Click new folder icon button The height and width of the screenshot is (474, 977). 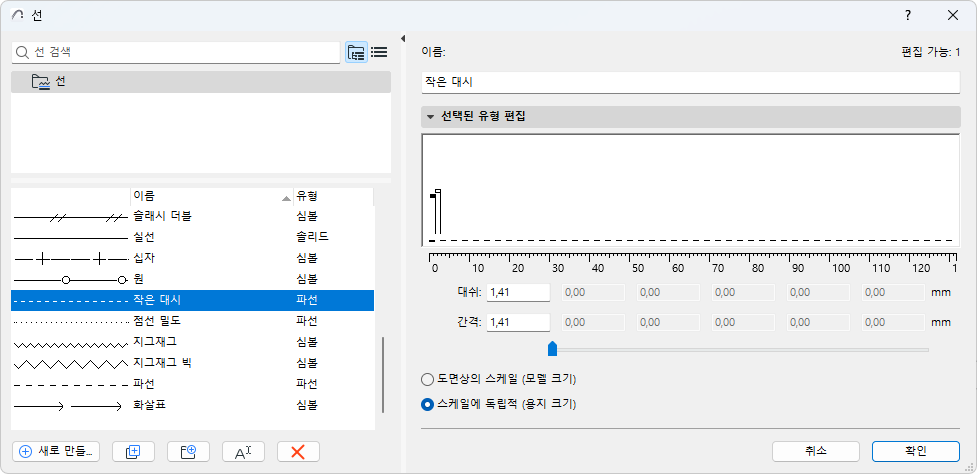(x=188, y=452)
